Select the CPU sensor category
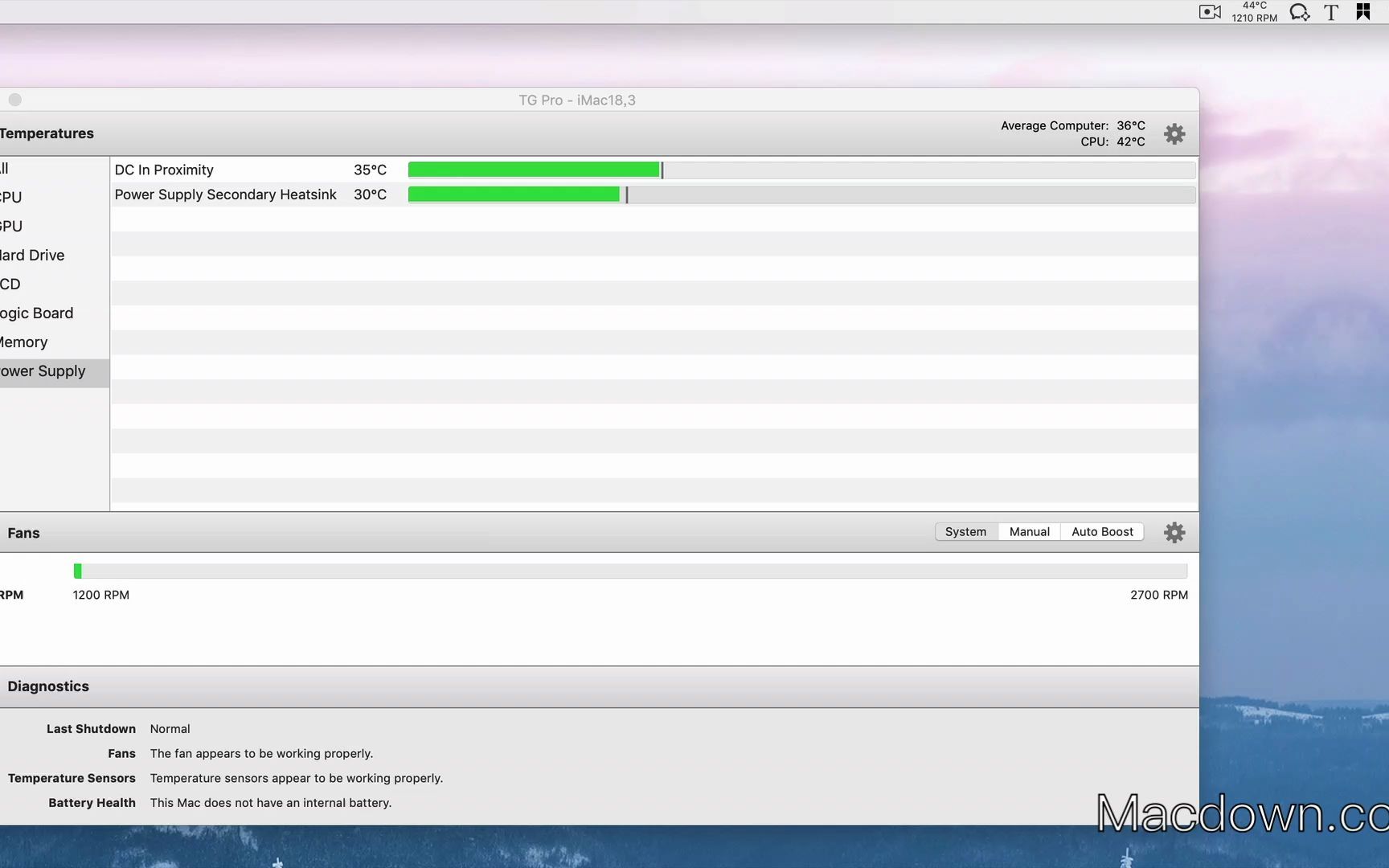The height and width of the screenshot is (868, 1389). [55, 198]
